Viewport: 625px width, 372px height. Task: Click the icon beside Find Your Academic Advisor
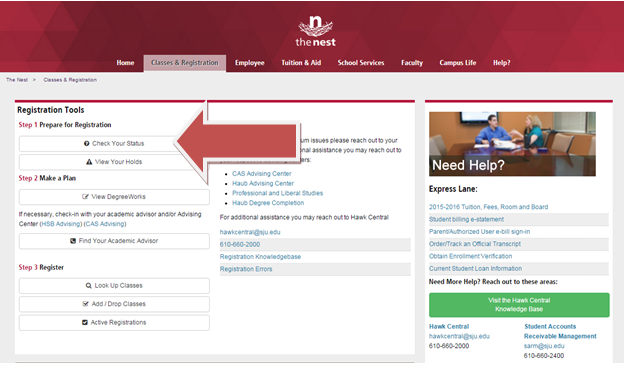(x=73, y=241)
